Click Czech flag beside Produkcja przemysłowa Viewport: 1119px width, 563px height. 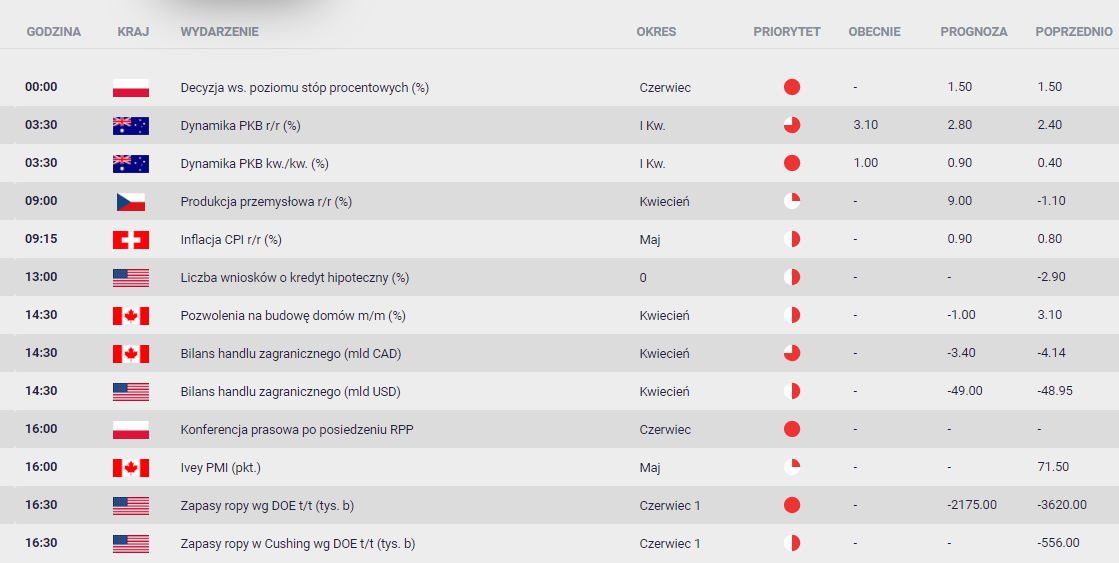(x=131, y=202)
